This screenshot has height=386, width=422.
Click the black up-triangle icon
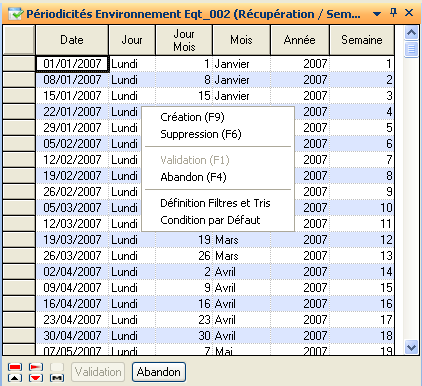(x=15, y=378)
